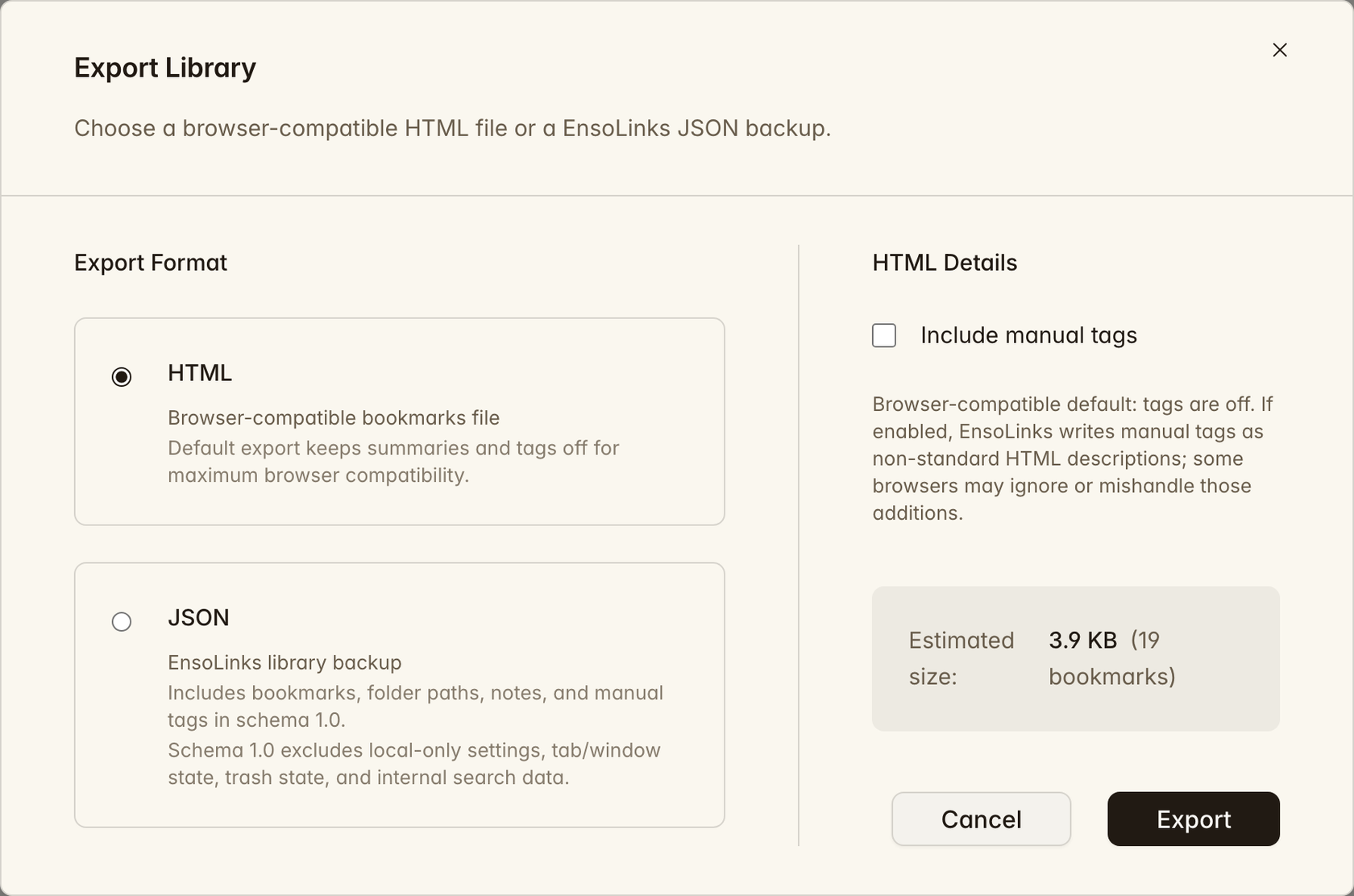Click "EnsoLinks library backup" description
This screenshot has height=896, width=1354.
285,662
